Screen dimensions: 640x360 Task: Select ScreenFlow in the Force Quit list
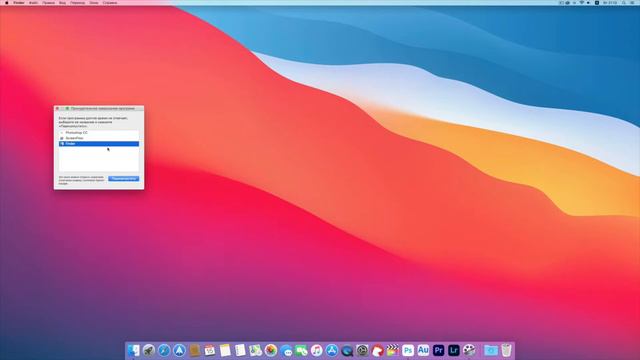[x=99, y=138]
